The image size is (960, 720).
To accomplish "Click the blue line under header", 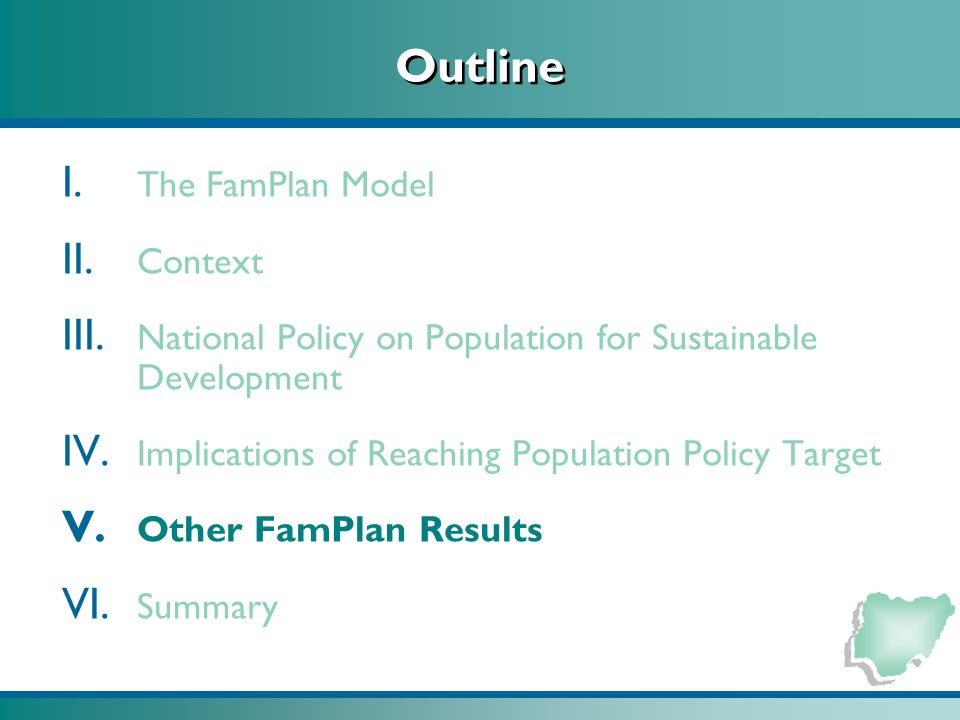I will [x=480, y=123].
